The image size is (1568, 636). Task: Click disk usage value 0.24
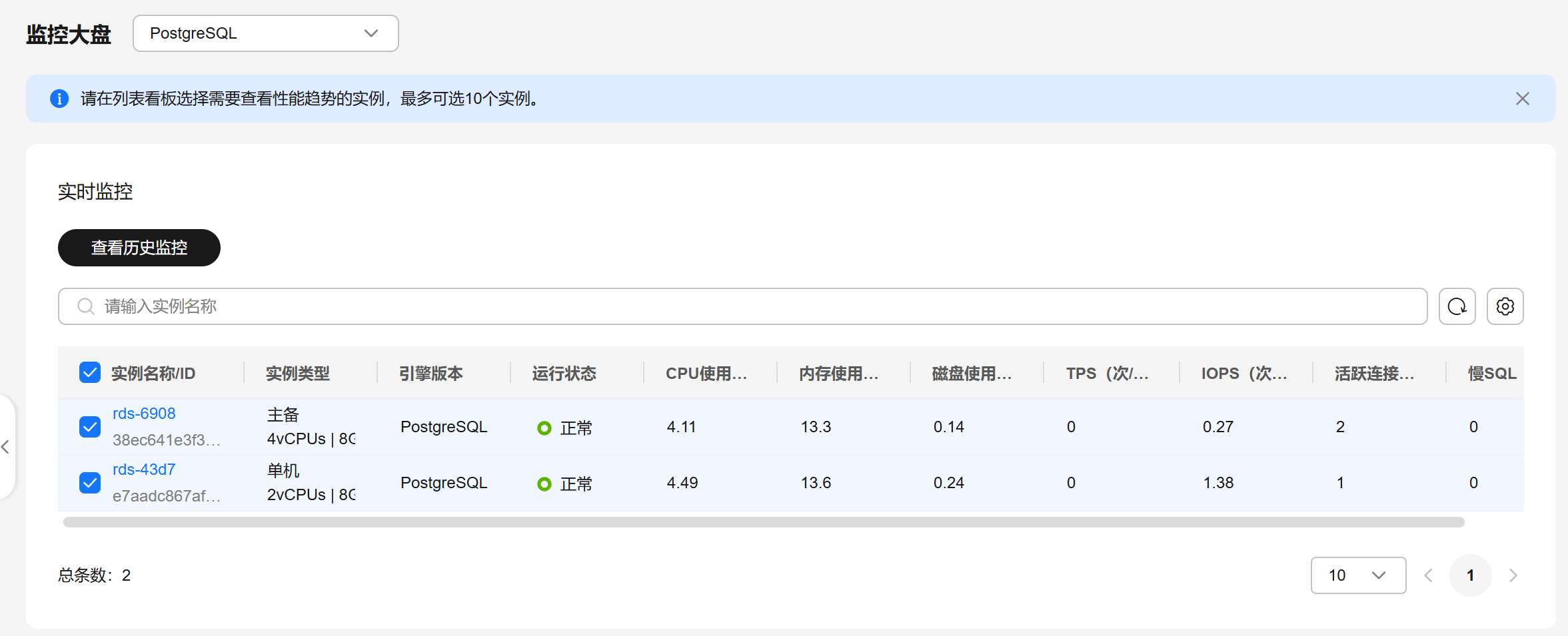click(949, 483)
